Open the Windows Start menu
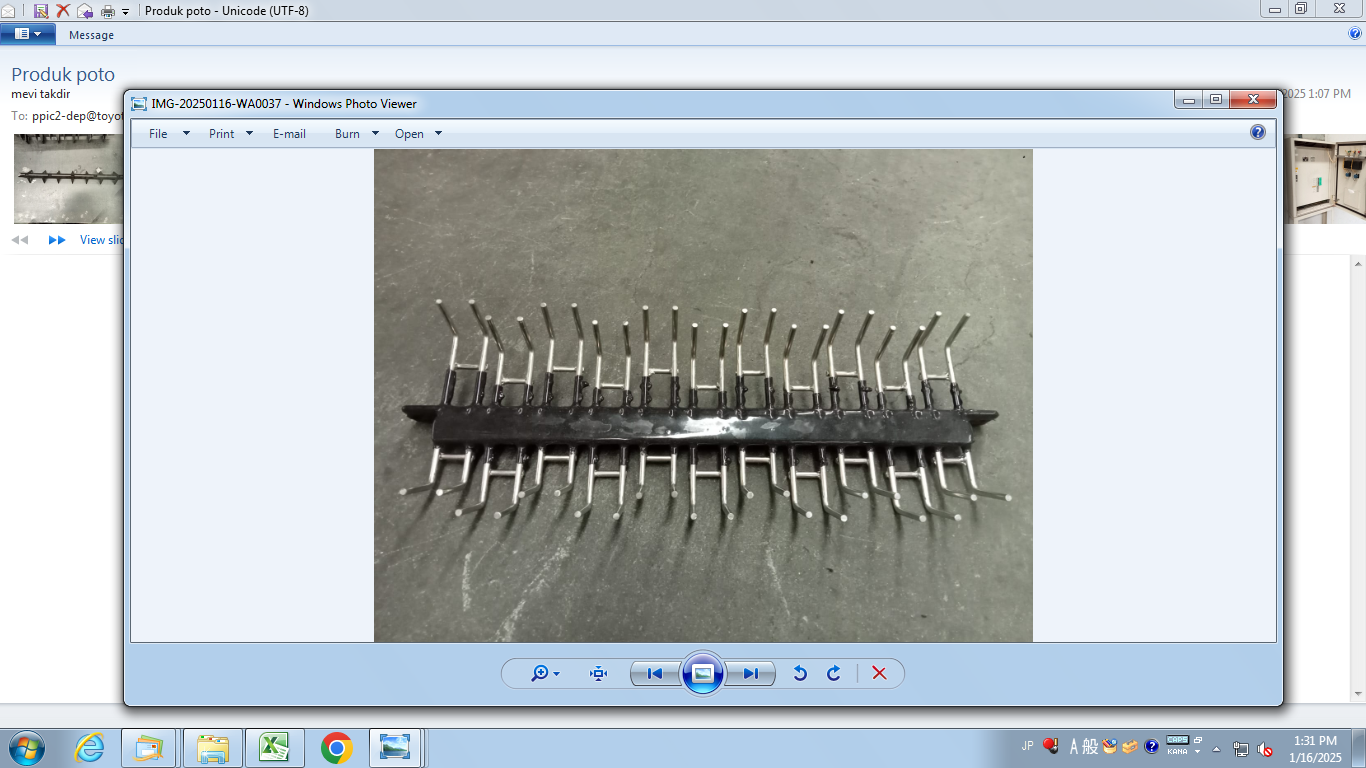1366x768 pixels. click(x=26, y=748)
